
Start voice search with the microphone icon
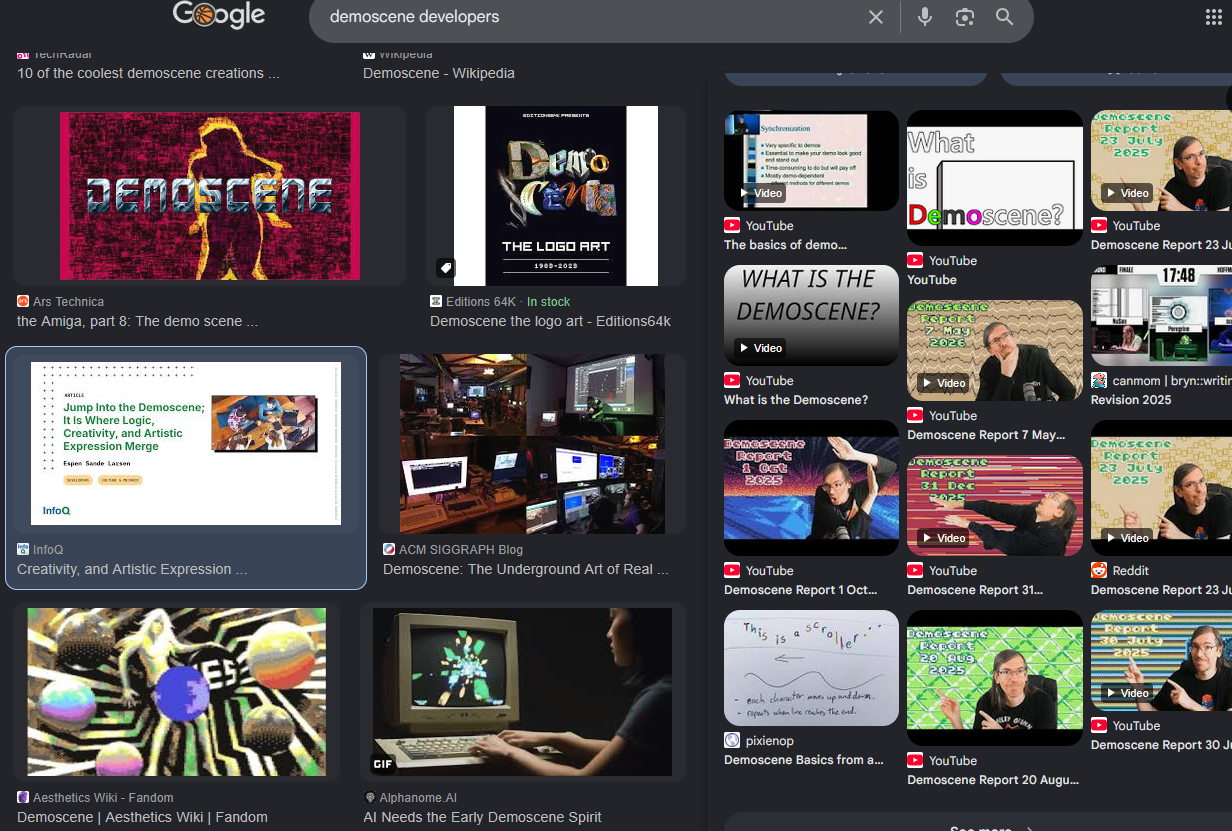pos(925,17)
